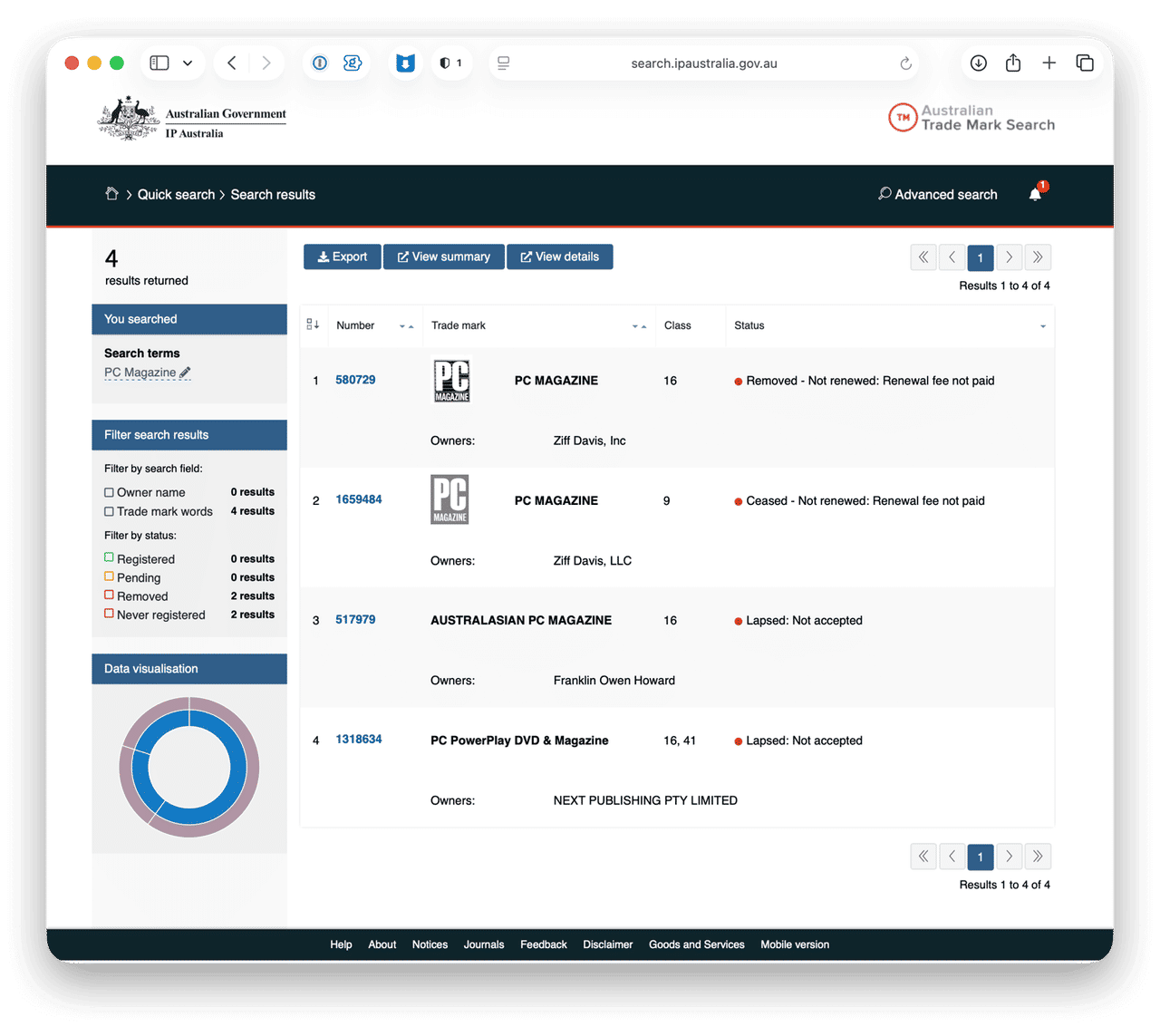The image size is (1160, 1036).
Task: Select page 1 in the top pagination
Action: pyautogui.click(x=981, y=257)
